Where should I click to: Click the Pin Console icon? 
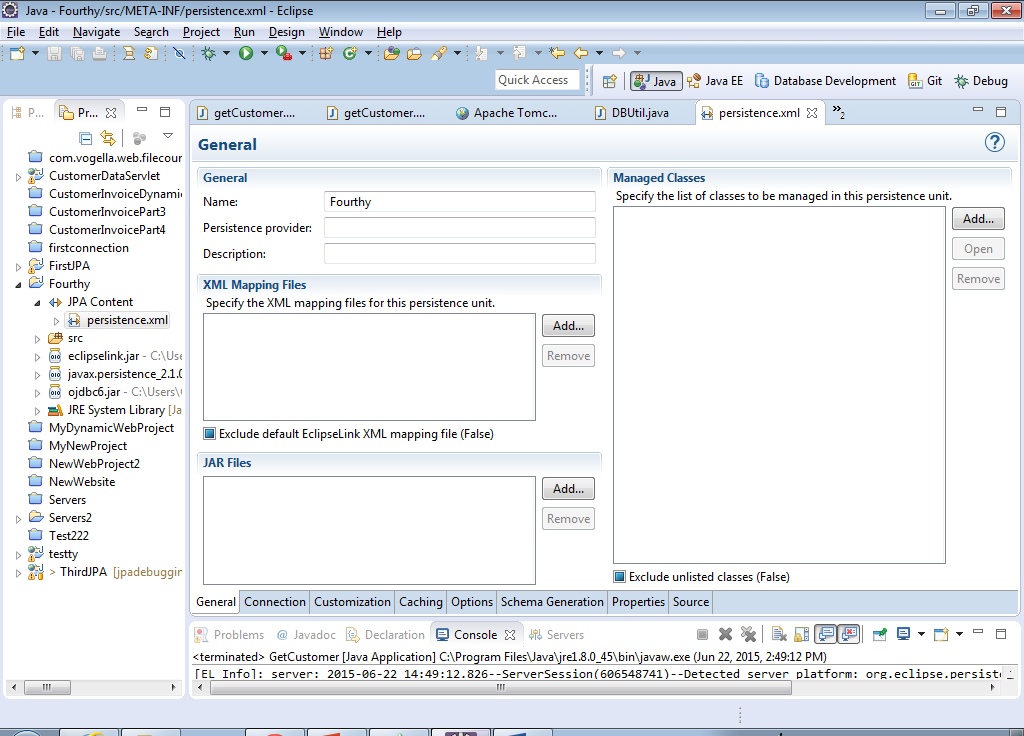[879, 634]
